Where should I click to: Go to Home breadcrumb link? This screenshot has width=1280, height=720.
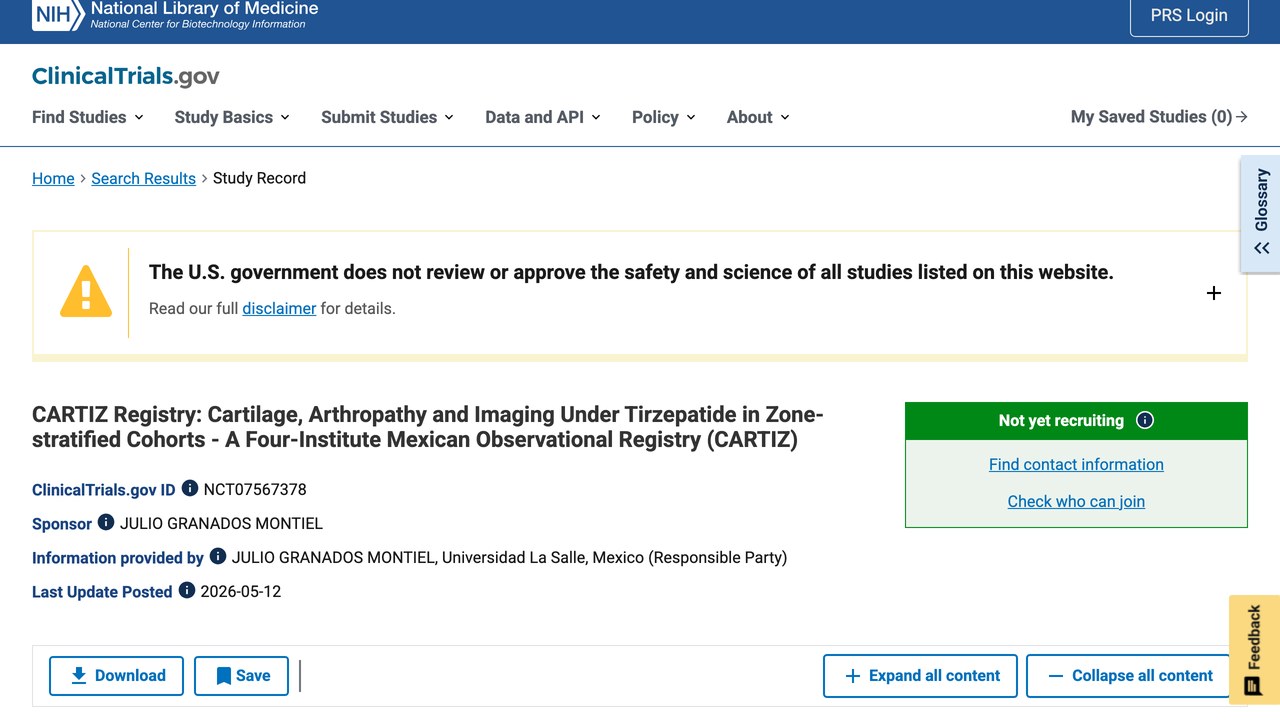tap(53, 178)
